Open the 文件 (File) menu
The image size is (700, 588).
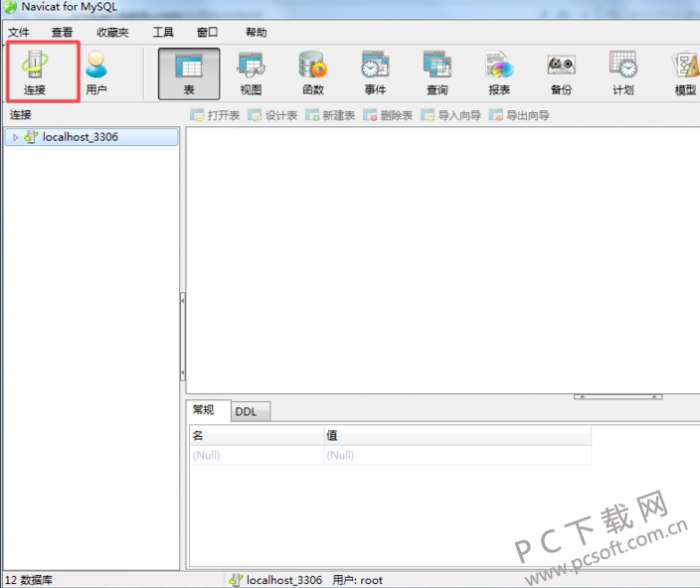click(19, 32)
